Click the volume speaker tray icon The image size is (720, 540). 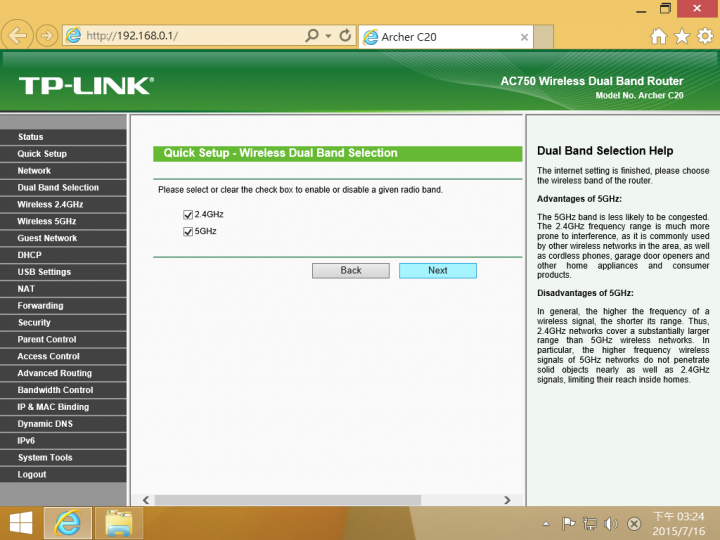point(611,523)
